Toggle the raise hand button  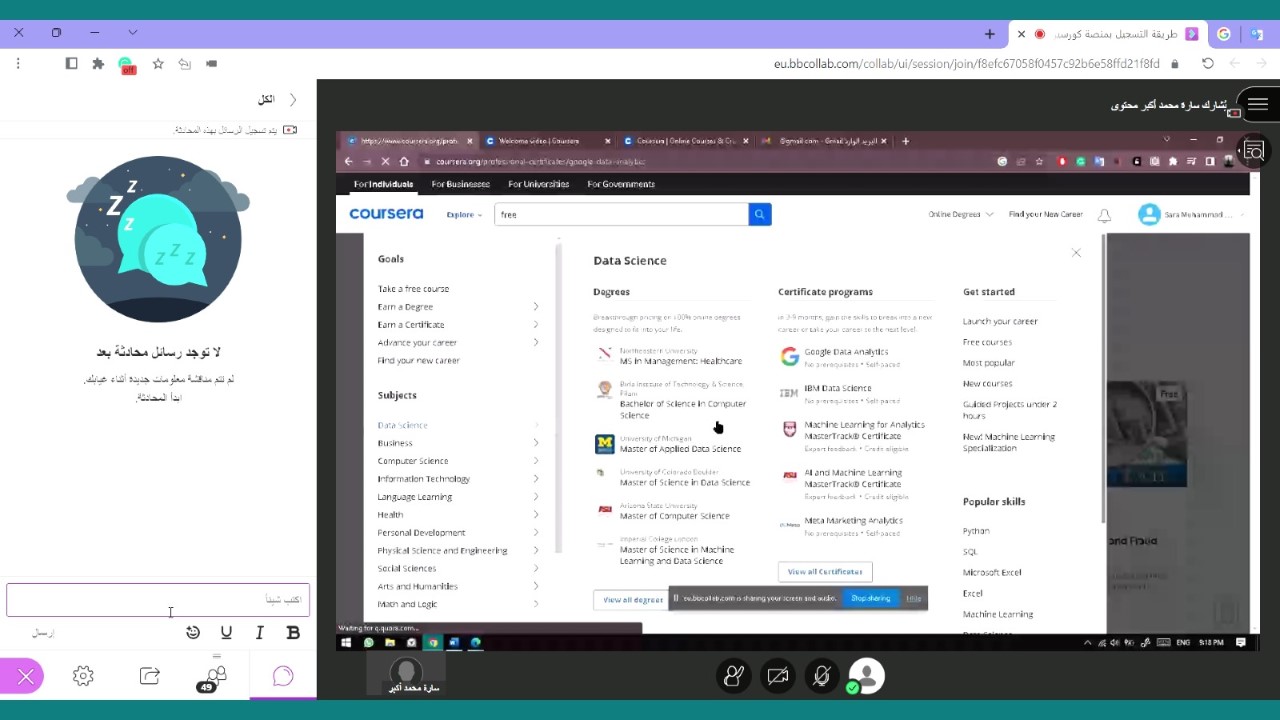tap(734, 677)
